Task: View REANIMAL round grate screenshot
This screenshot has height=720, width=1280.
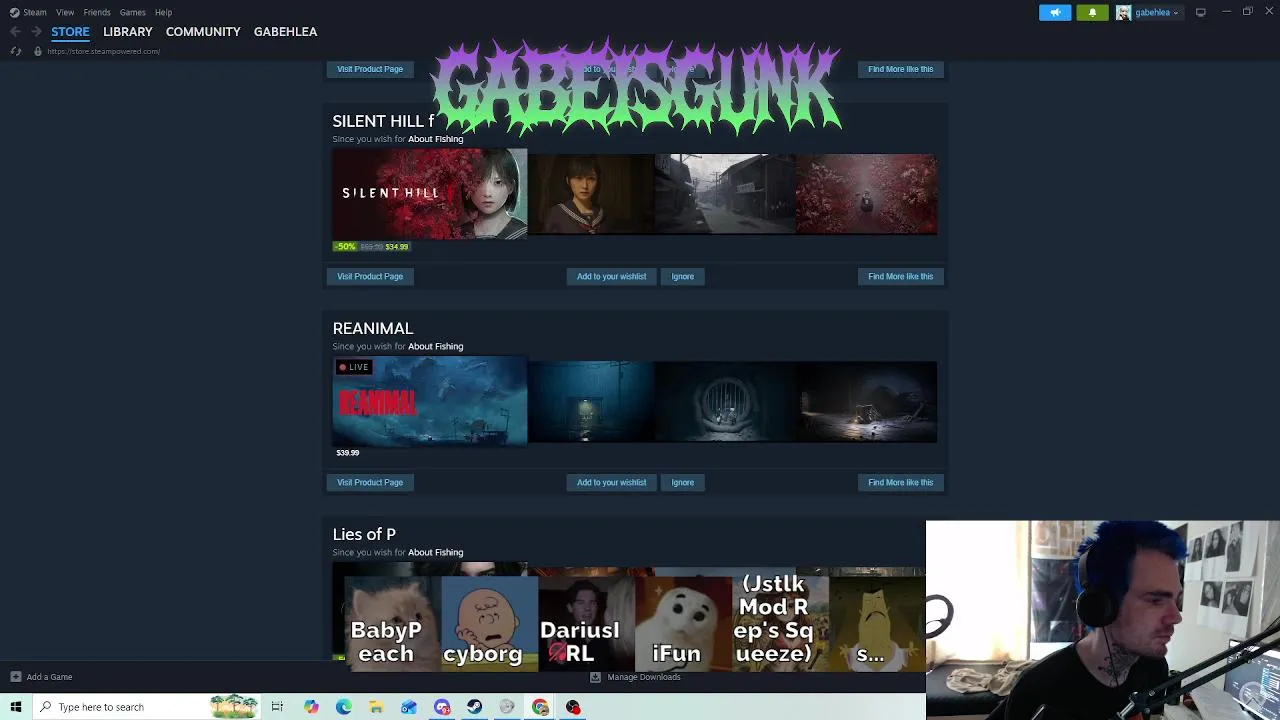Action: coord(726,401)
